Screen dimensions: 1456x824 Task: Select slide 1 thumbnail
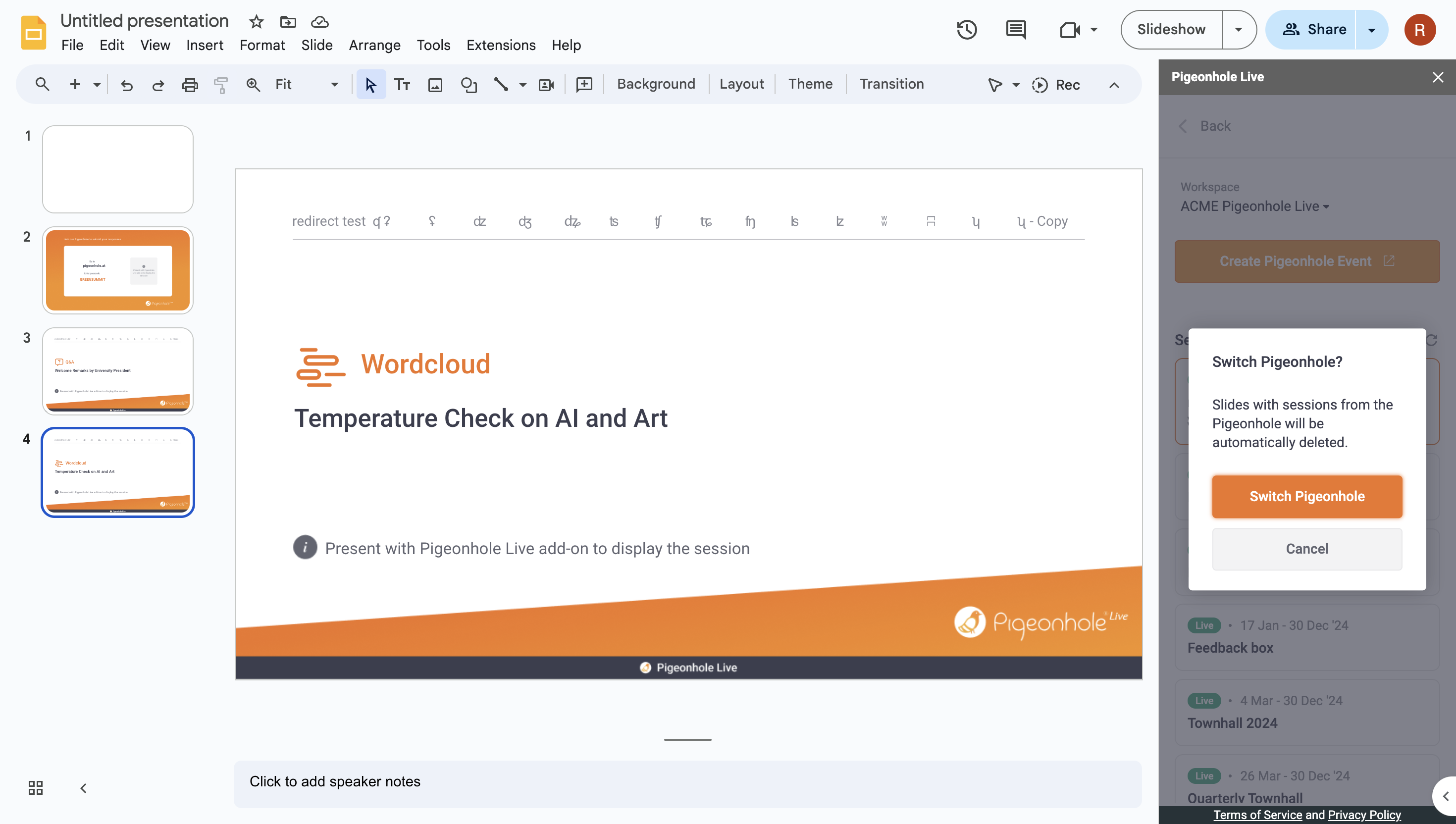[x=118, y=169]
